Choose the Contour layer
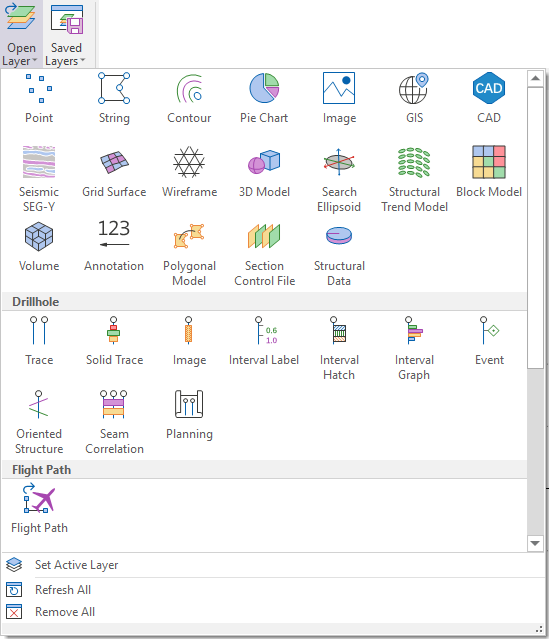 click(189, 99)
